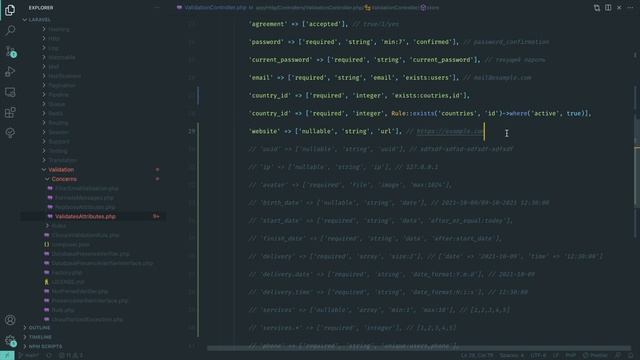
Task: Open the Extensions view icon
Action: (x=10, y=112)
